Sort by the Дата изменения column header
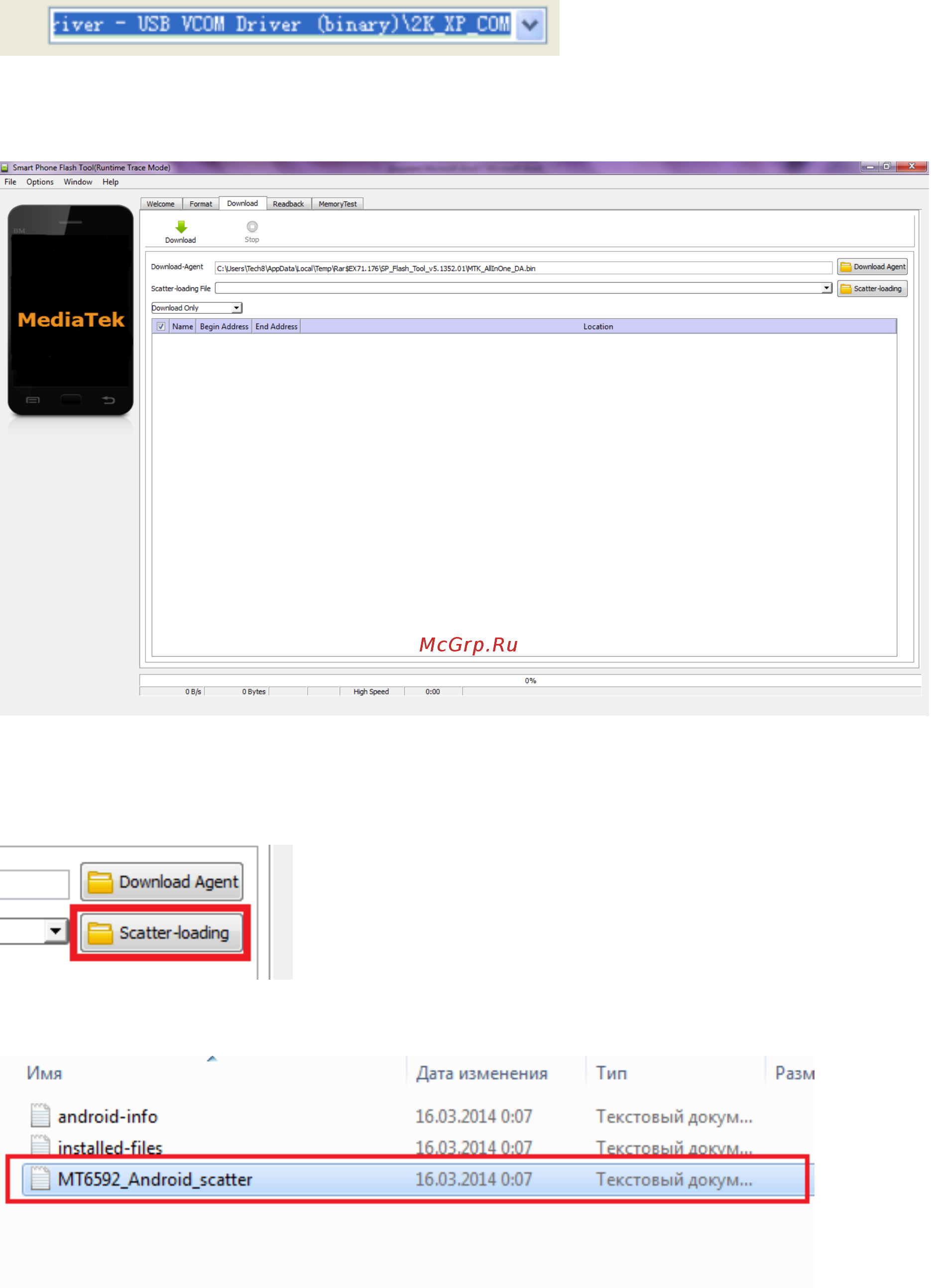 [x=482, y=1073]
